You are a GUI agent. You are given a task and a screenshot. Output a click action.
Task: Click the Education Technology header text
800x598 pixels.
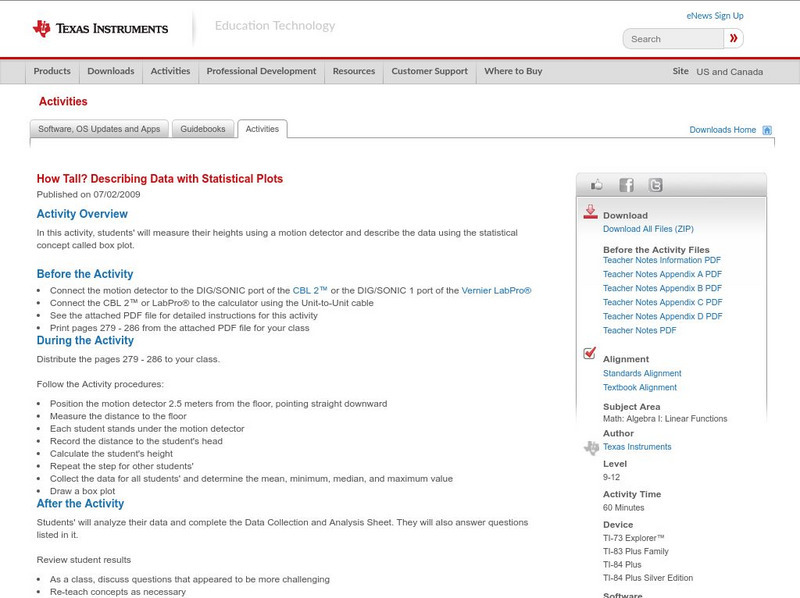tap(275, 26)
